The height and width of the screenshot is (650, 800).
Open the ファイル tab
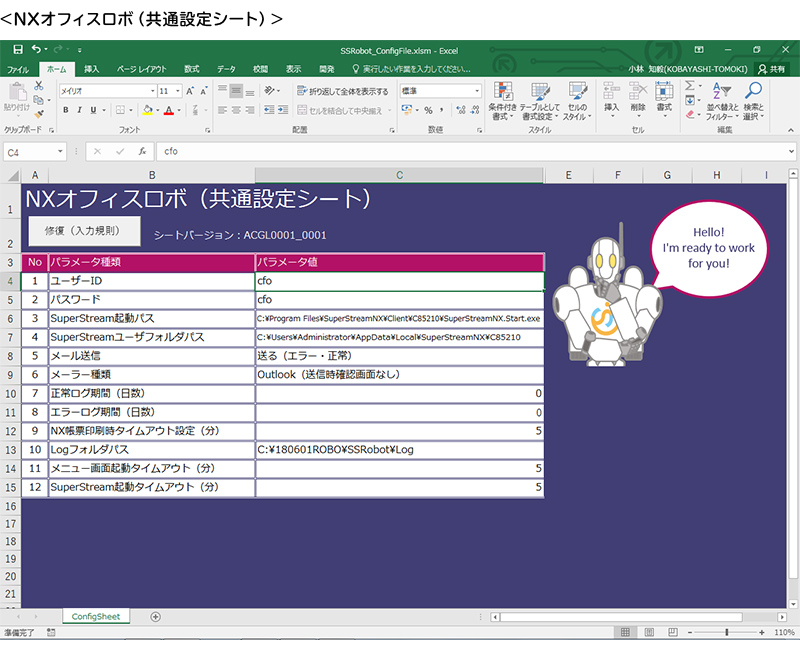point(18,69)
